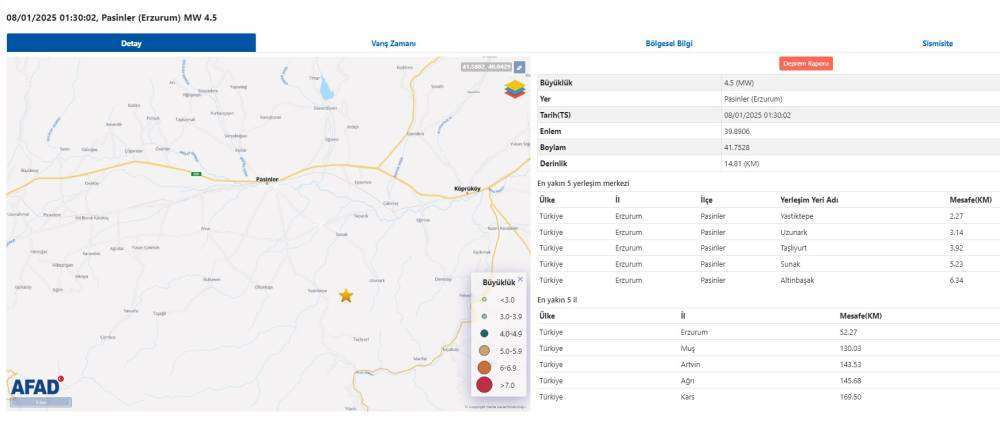This screenshot has width=1000, height=426.
Task: Click the Köprüköy label on the map
Action: (468, 188)
